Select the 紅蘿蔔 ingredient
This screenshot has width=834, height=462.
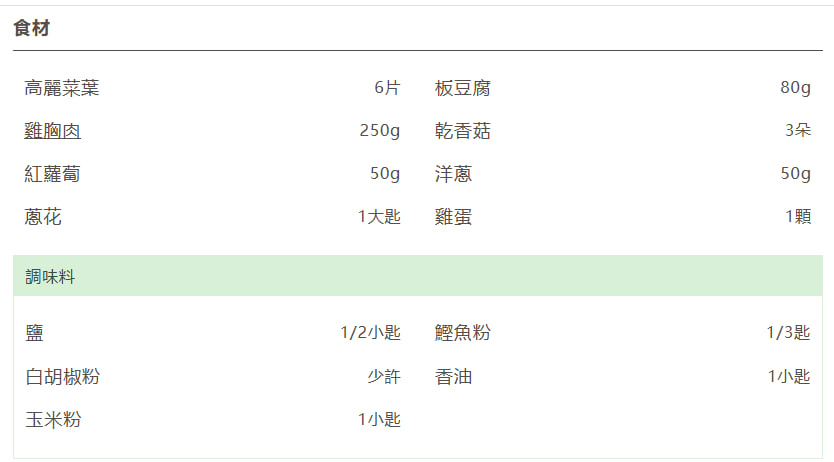tap(52, 174)
